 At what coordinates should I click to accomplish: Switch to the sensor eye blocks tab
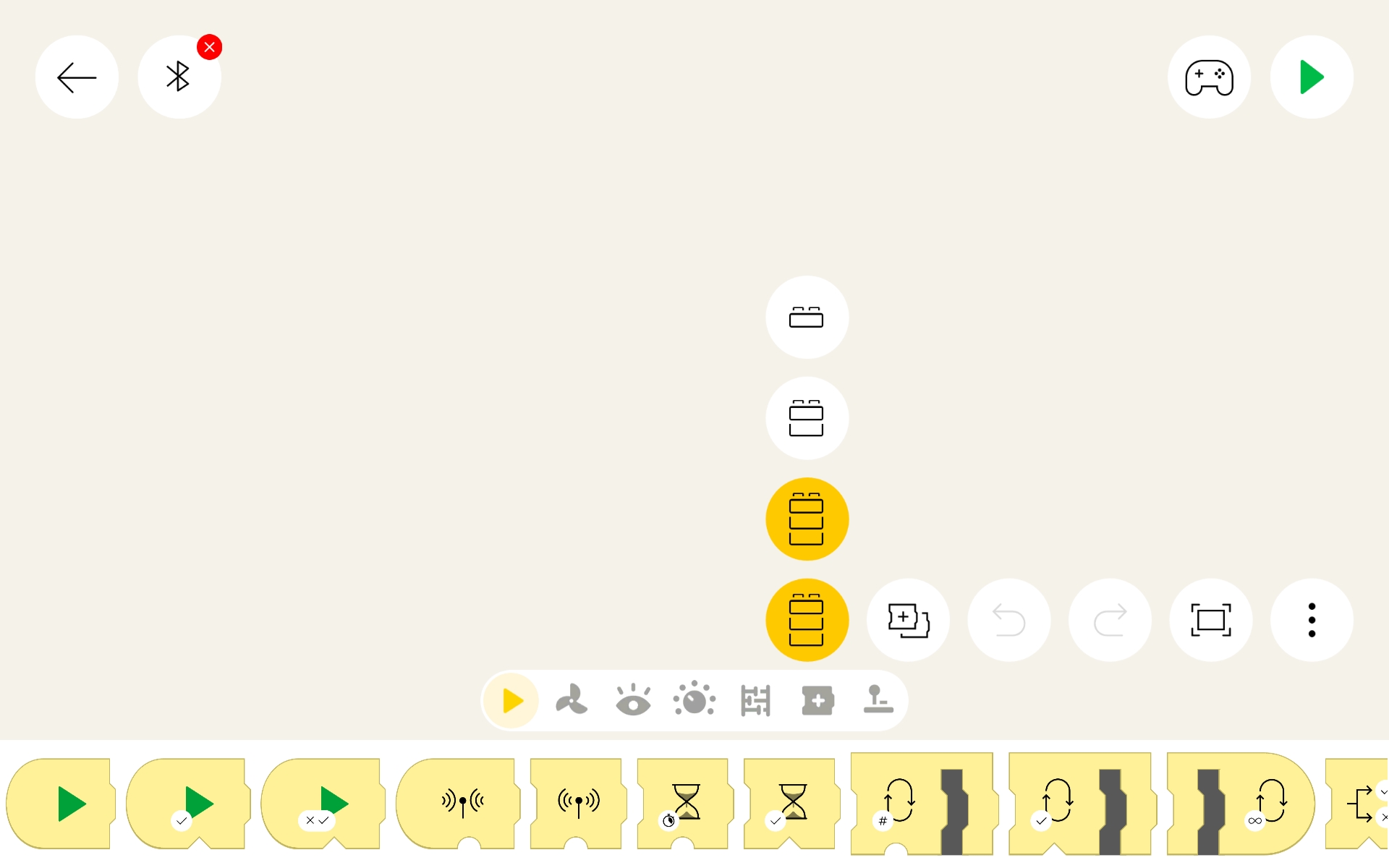(633, 700)
